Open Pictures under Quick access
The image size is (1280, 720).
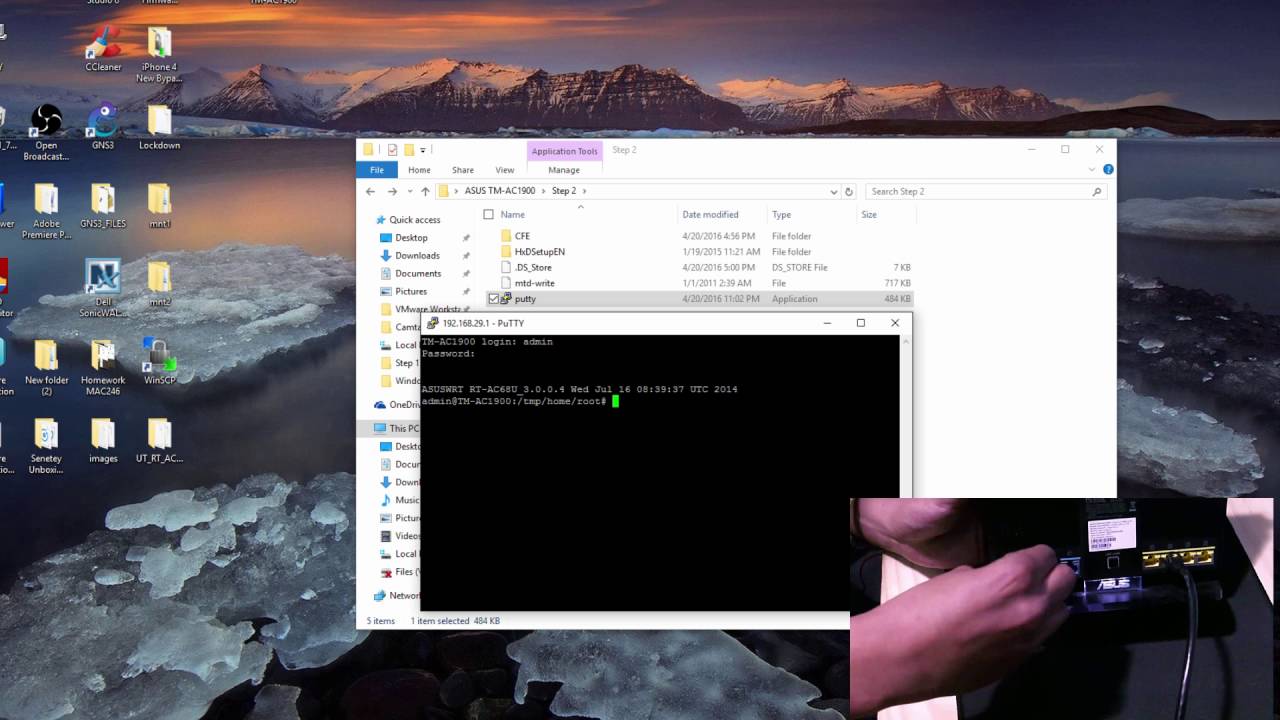click(411, 292)
